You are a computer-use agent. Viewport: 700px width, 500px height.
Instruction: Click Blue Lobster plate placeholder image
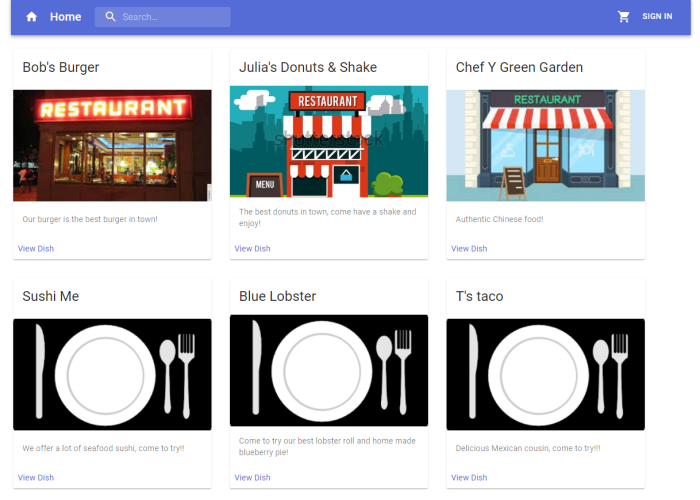coord(329,371)
